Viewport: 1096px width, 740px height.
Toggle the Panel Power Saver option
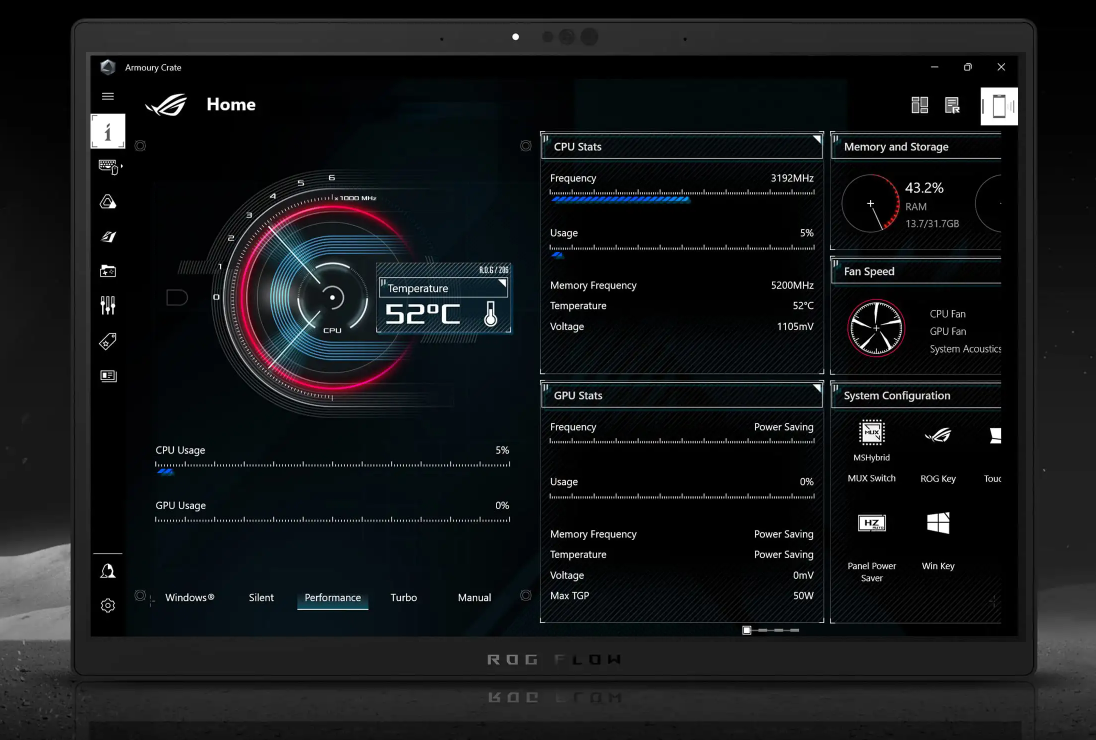pyautogui.click(x=871, y=523)
